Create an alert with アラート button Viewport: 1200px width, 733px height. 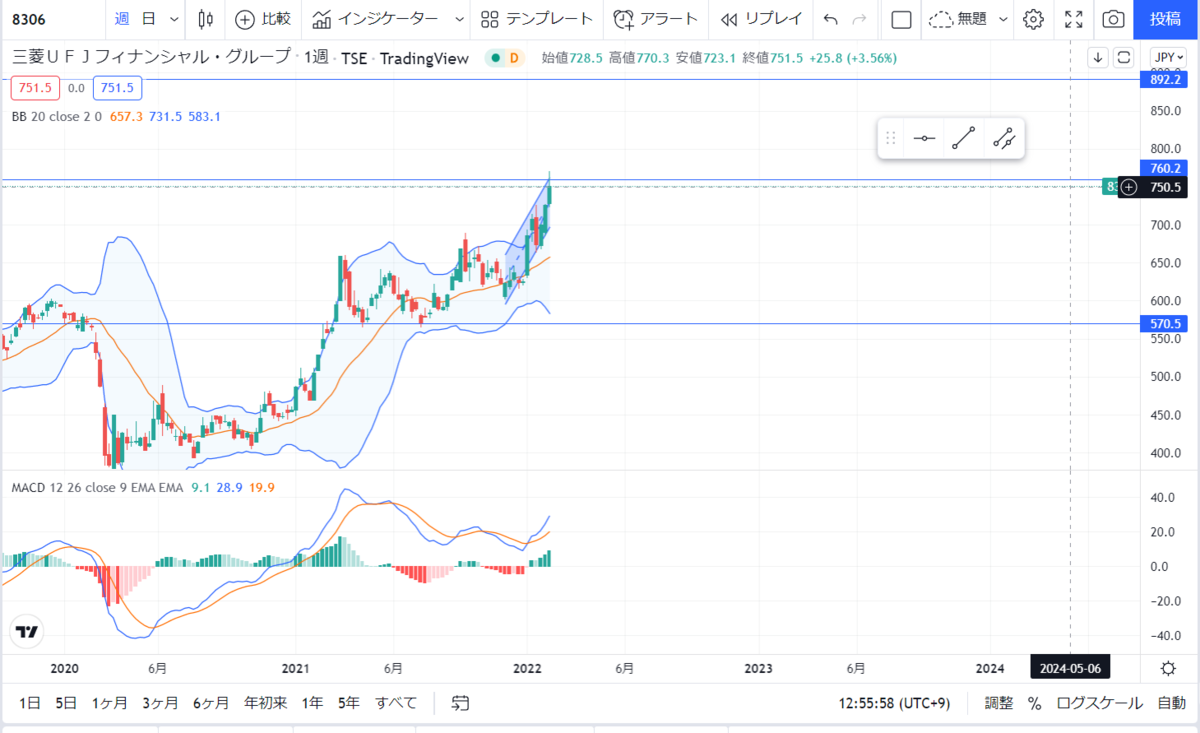[655, 18]
